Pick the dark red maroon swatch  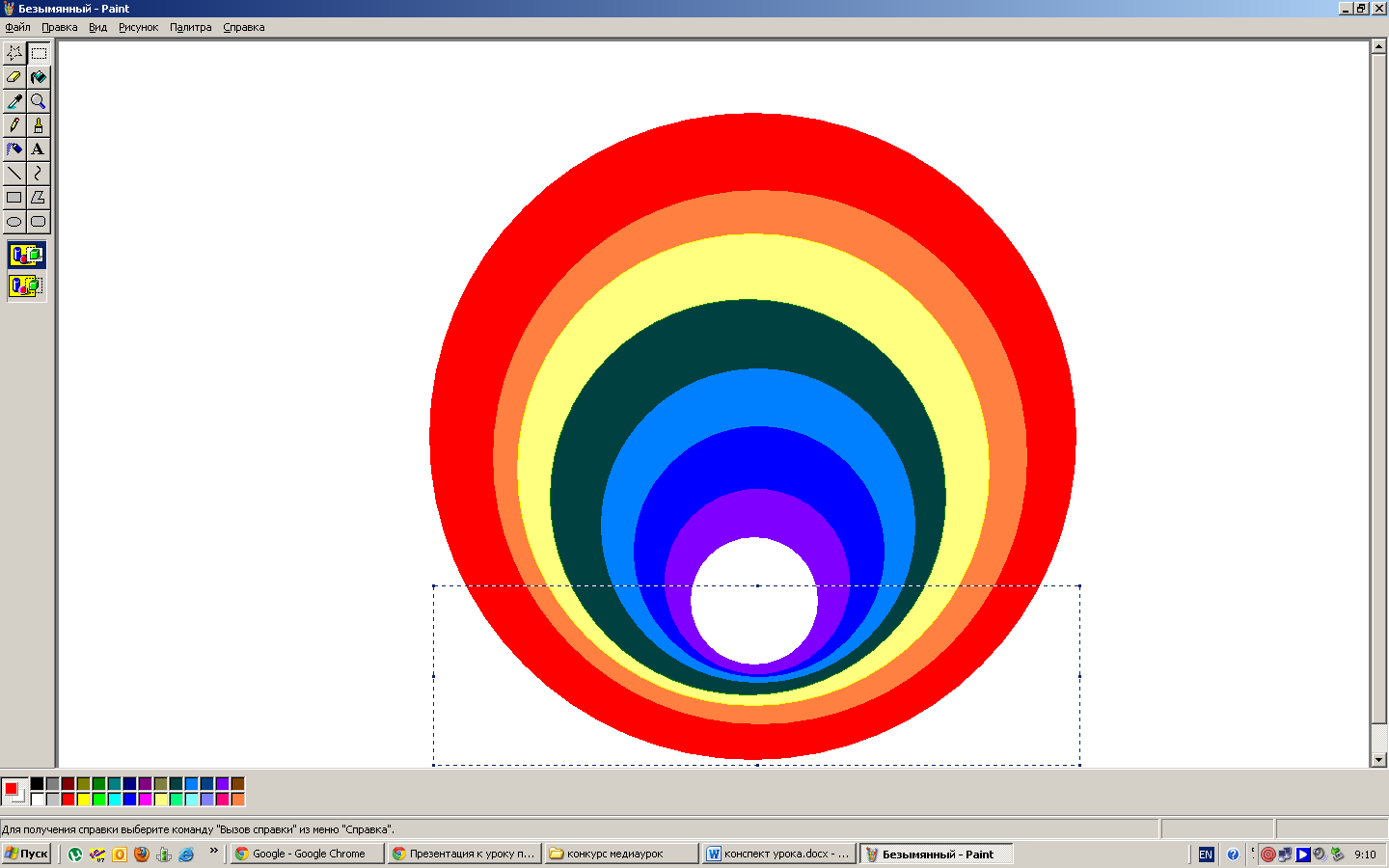click(68, 784)
